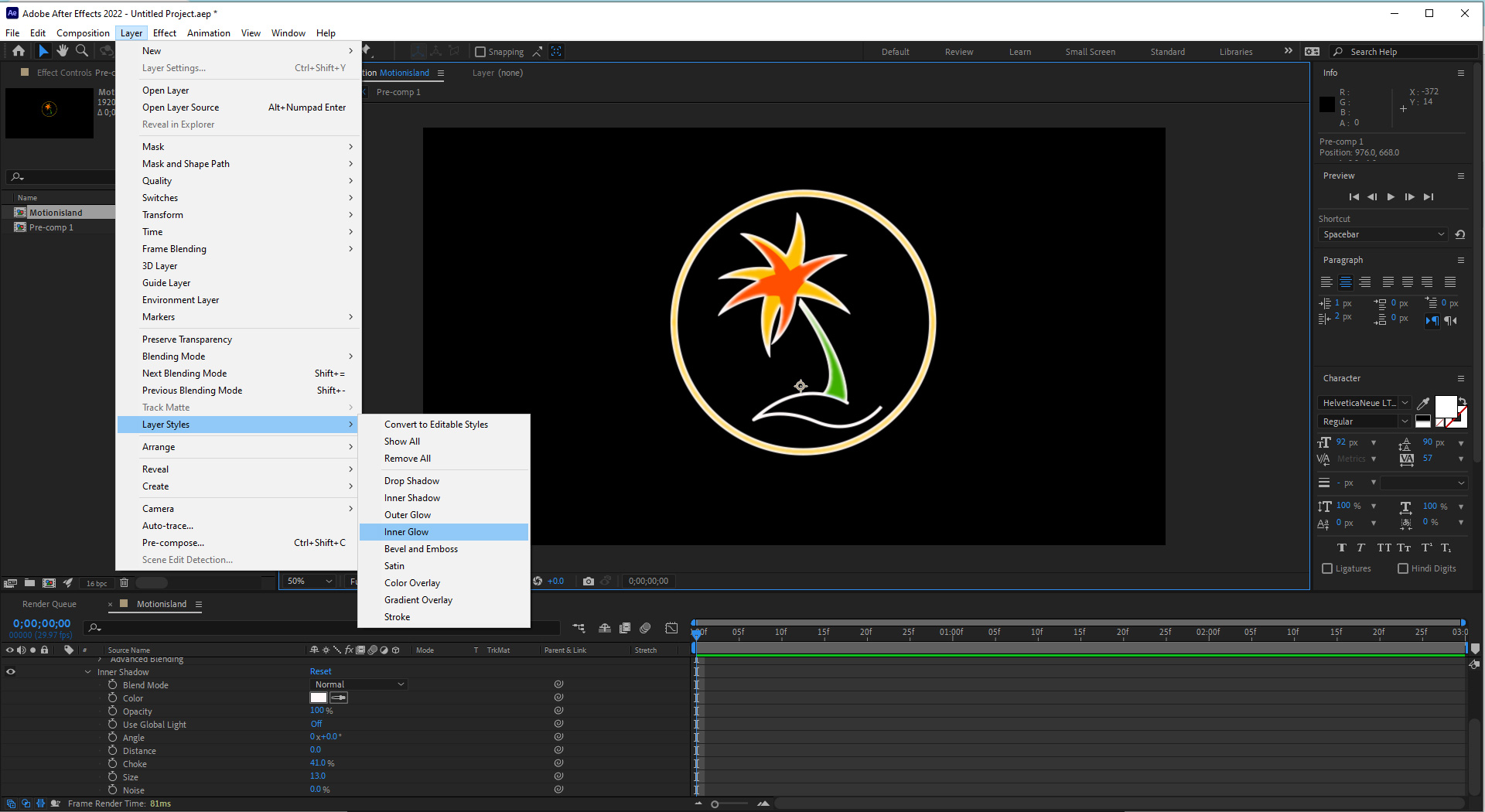This screenshot has width=1485, height=812.
Task: Enable Frame Blending for all layers icon
Action: point(625,628)
